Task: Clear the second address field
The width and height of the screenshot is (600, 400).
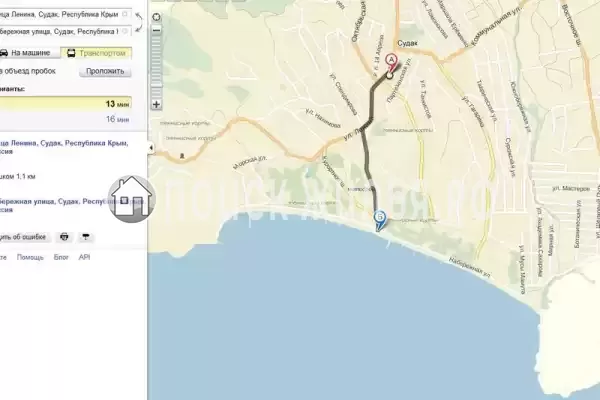Action: click(x=125, y=31)
